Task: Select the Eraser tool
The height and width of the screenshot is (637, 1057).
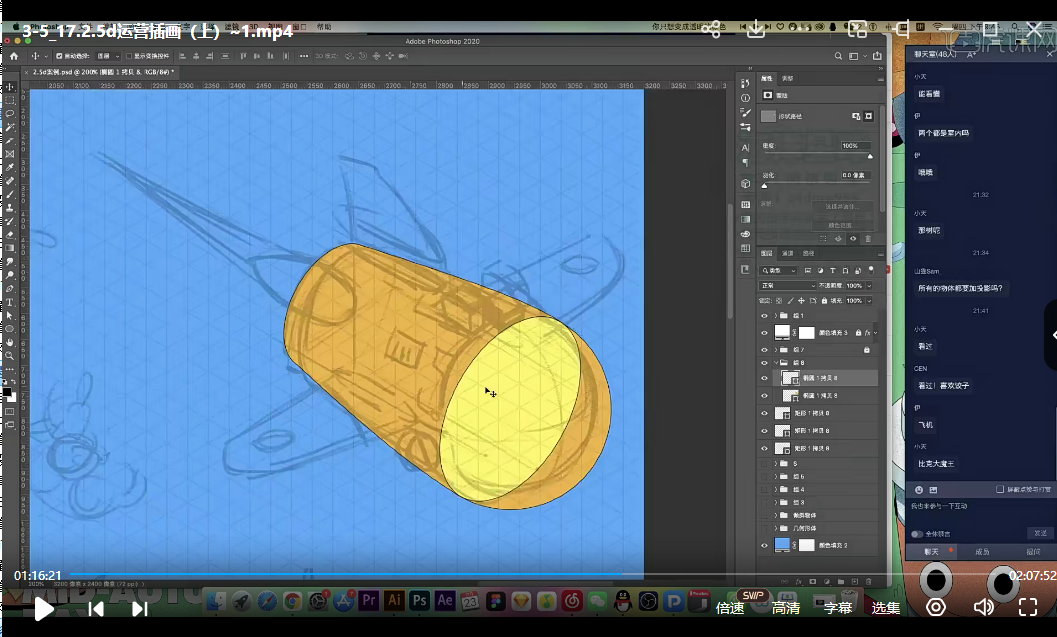Action: 10,234
